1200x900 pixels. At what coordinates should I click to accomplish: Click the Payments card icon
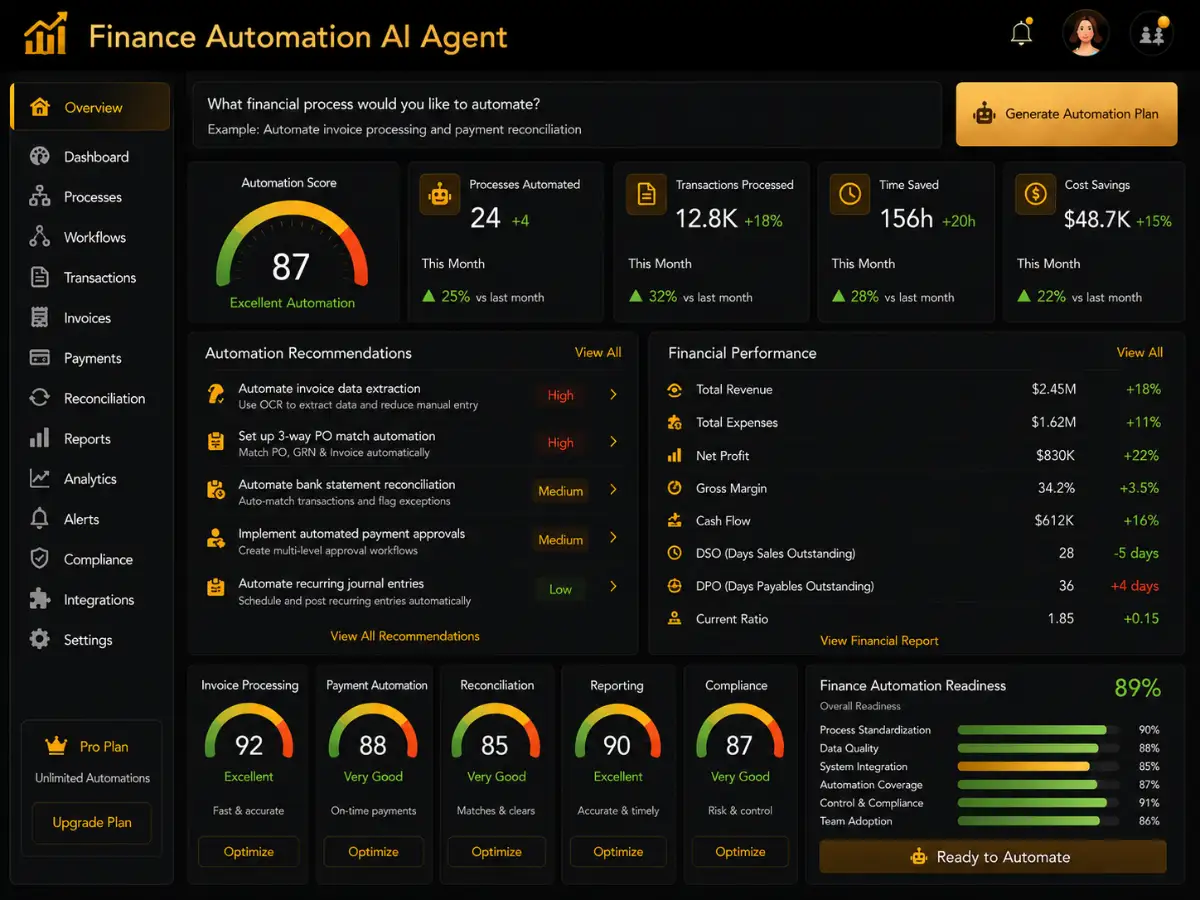click(x=40, y=358)
